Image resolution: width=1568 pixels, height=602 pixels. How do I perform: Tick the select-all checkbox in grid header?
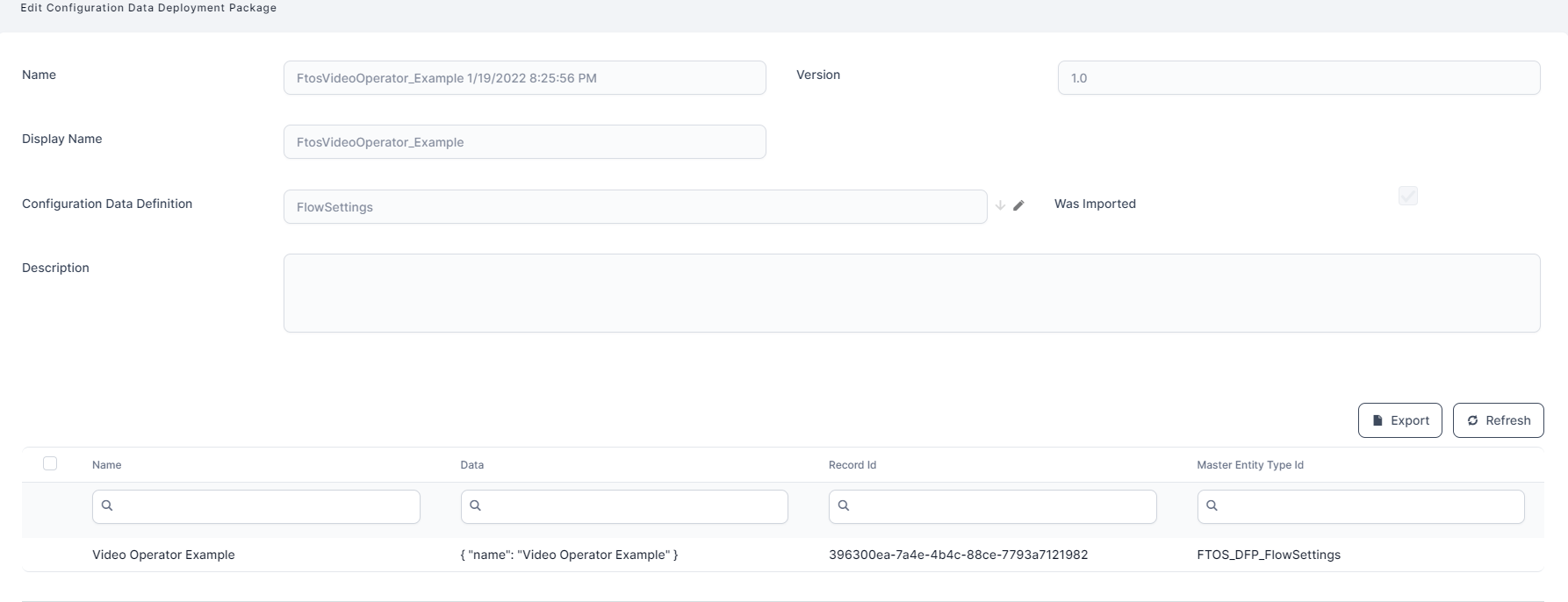(x=50, y=463)
